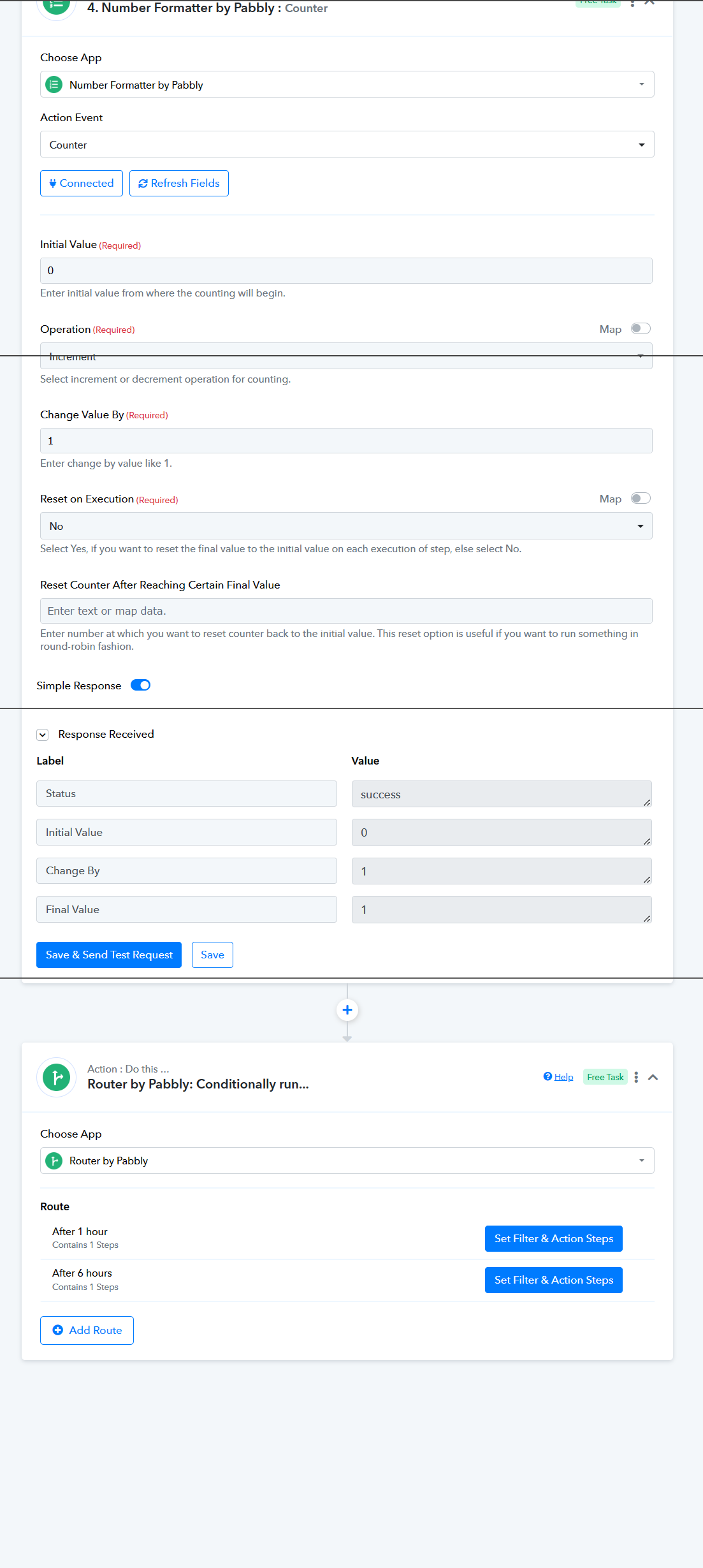Image resolution: width=703 pixels, height=1568 pixels.
Task: Click the plus icon in Add Route
Action: point(57,1330)
